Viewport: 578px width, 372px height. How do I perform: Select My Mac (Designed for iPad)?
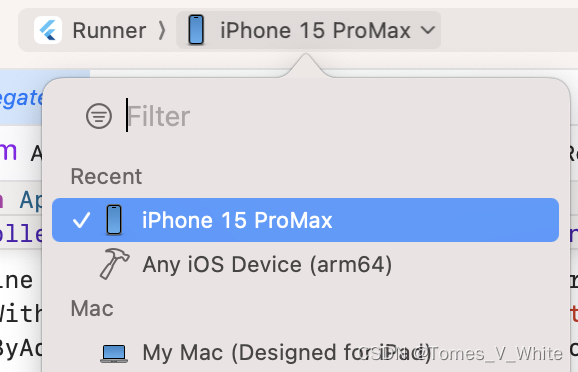(x=306, y=352)
